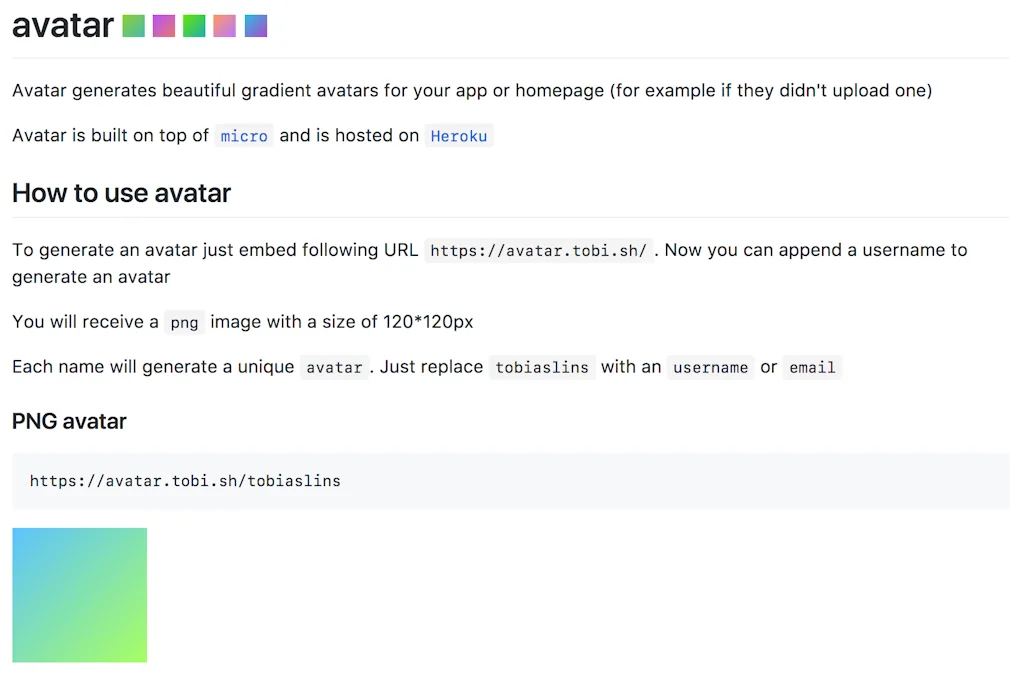Screen dimensions: 1024x676
Task: Select the salmon-purple gradient swatch near the title
Action: (x=225, y=25)
